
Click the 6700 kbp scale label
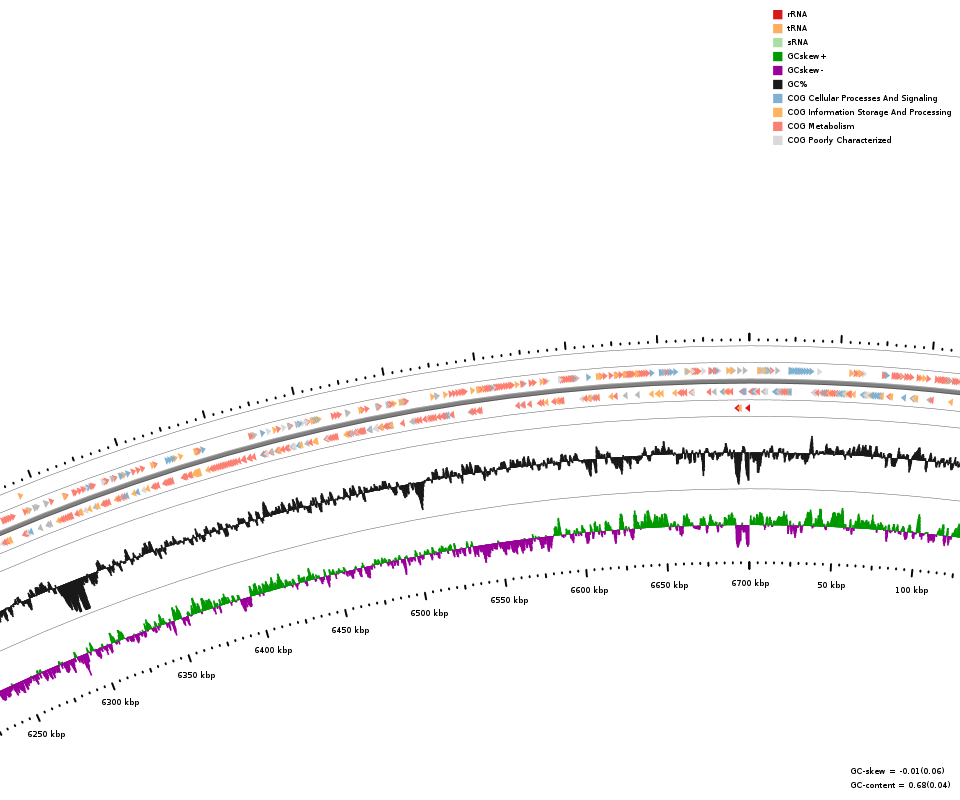pos(750,583)
